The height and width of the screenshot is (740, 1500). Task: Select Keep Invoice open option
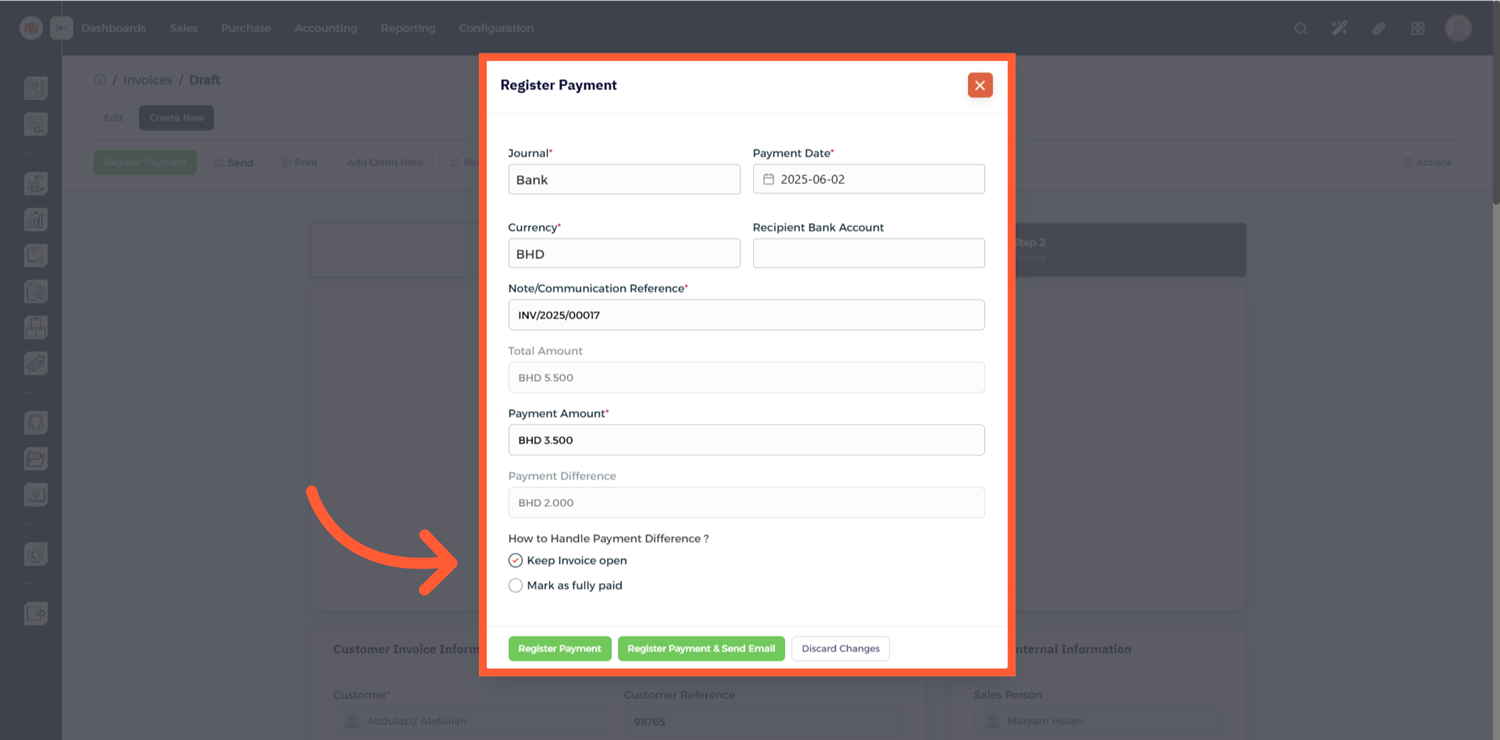pyautogui.click(x=516, y=561)
